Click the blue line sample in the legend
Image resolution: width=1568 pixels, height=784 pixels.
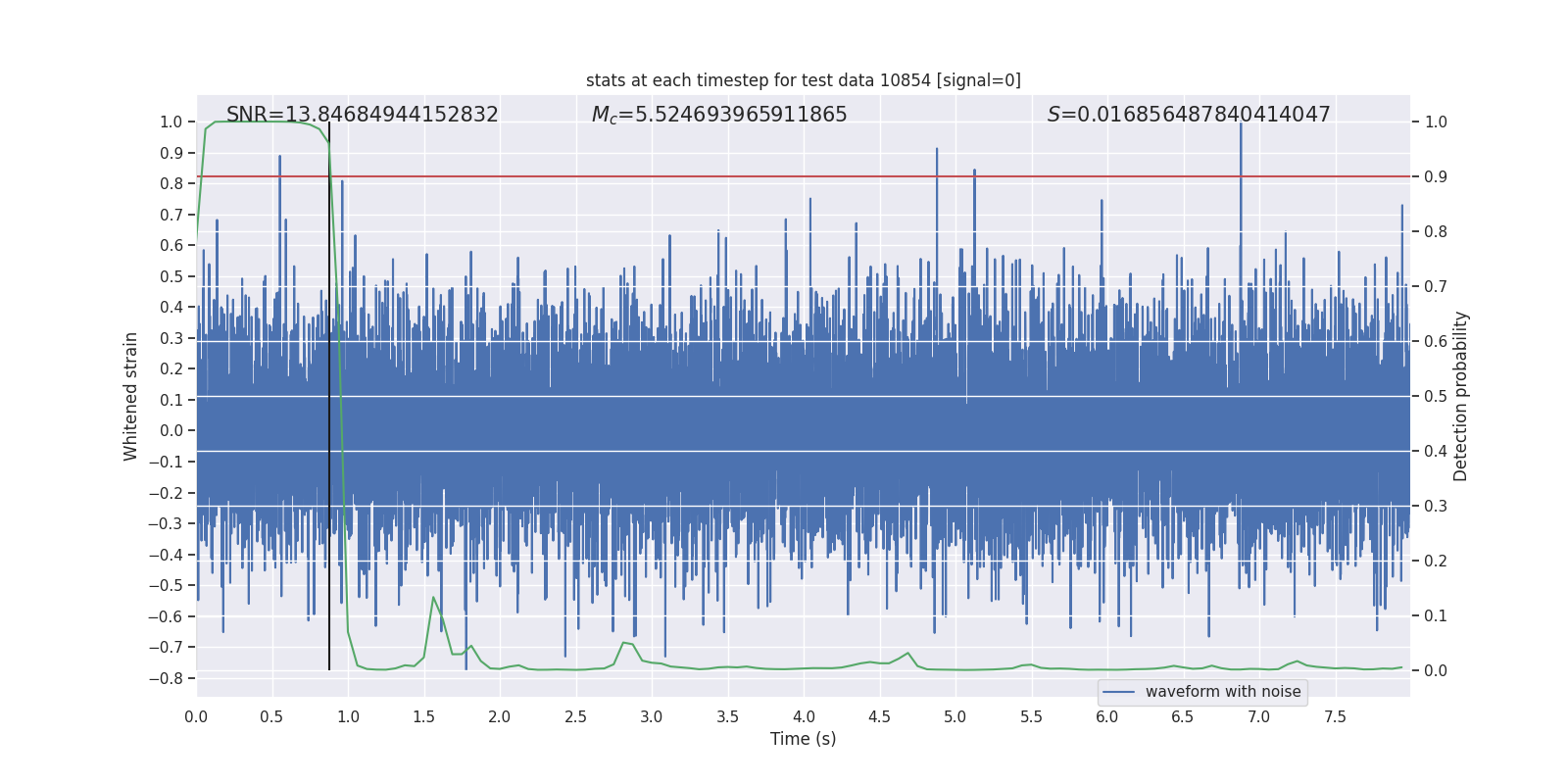(x=1118, y=692)
